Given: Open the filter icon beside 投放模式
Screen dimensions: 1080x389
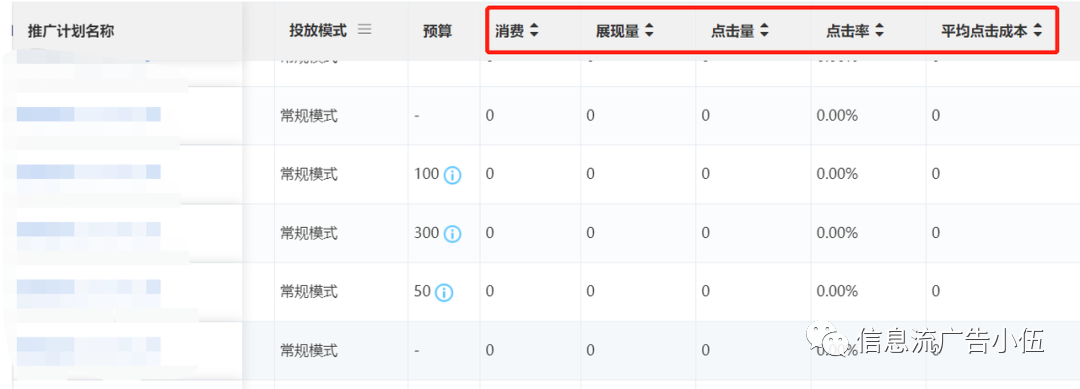Looking at the screenshot, I should (364, 30).
